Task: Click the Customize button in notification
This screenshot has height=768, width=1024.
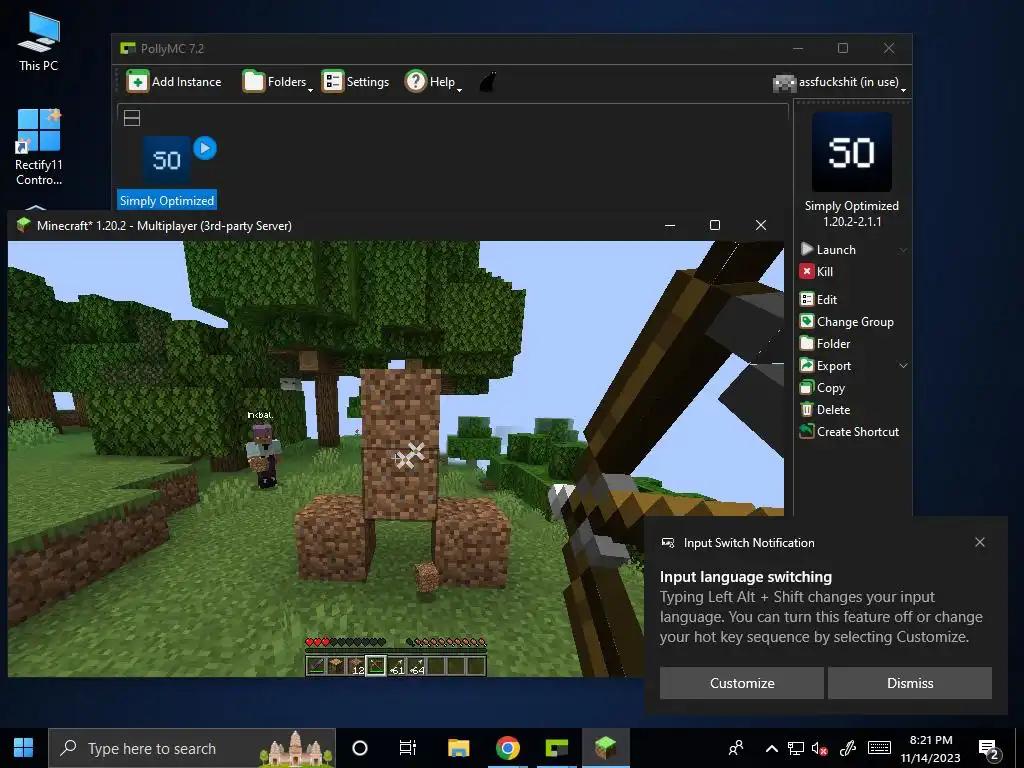Action: click(x=742, y=683)
